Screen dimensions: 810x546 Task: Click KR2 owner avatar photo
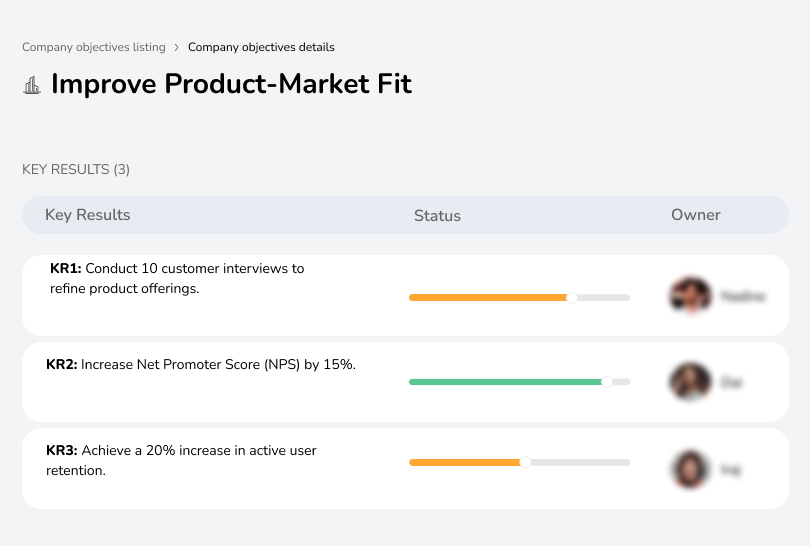pos(691,382)
